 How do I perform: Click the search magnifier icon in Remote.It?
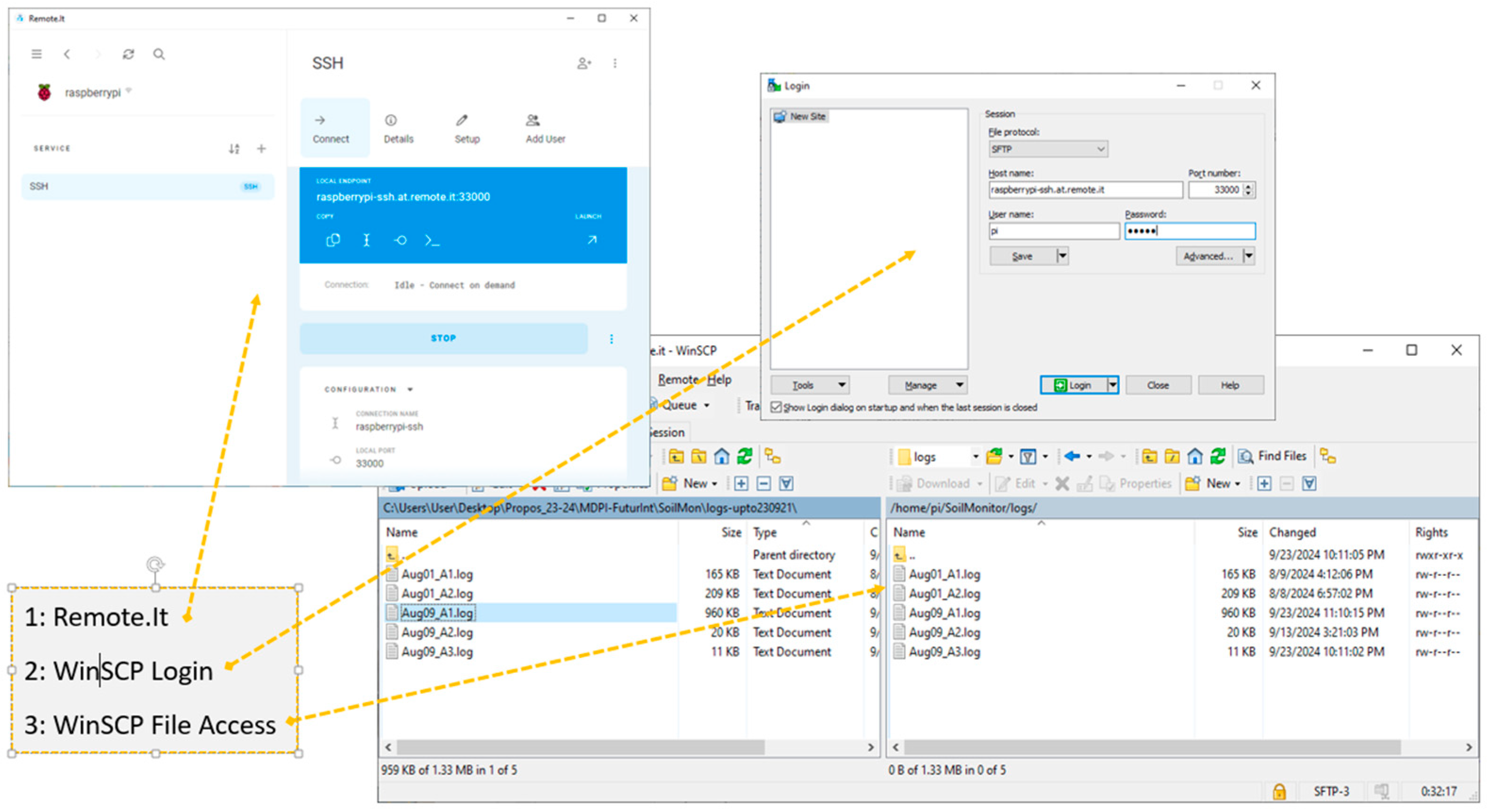(x=159, y=54)
